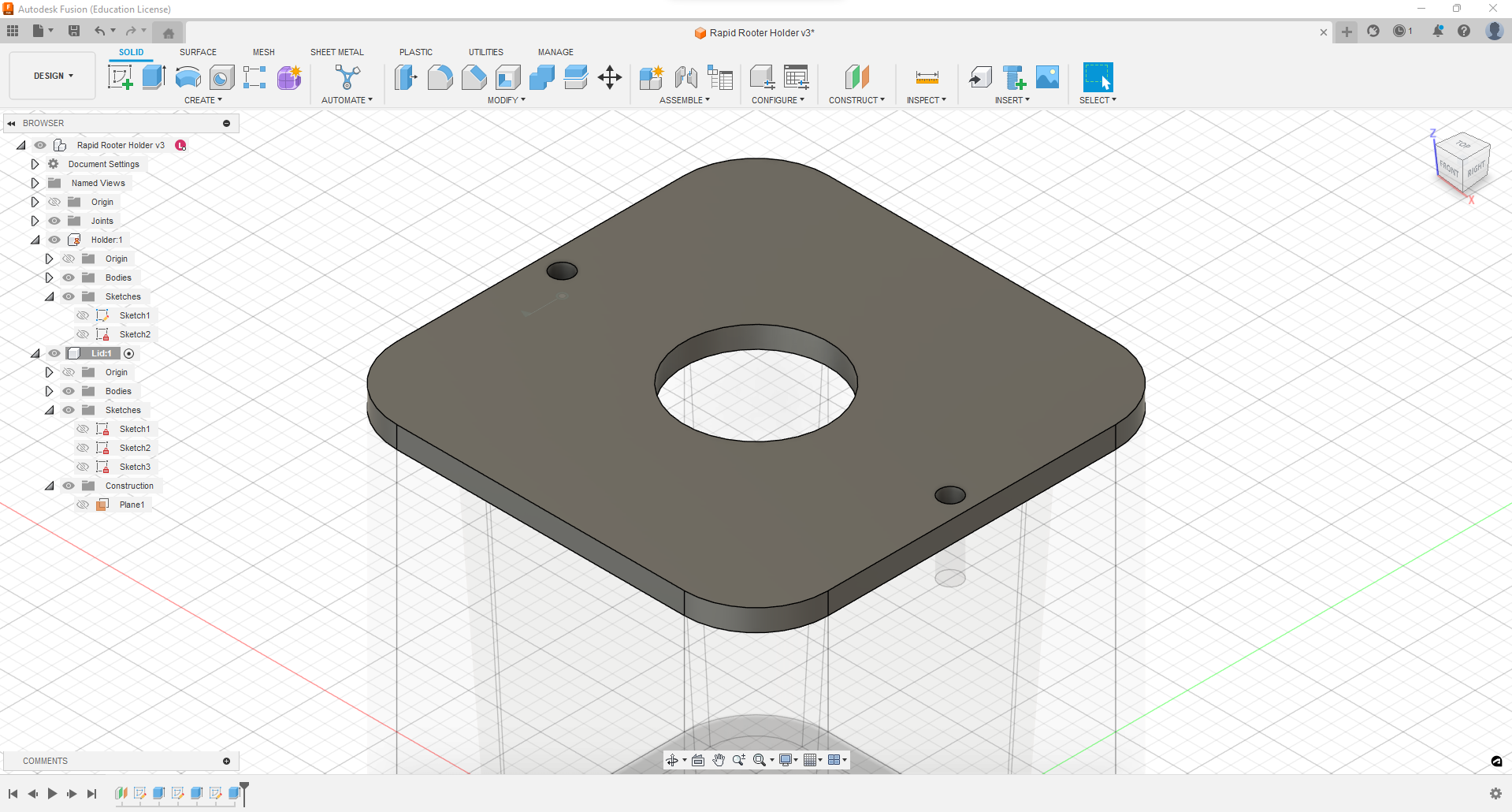Click the Offset Plane construct icon
Viewport: 1512px width, 812px height.
(856, 77)
